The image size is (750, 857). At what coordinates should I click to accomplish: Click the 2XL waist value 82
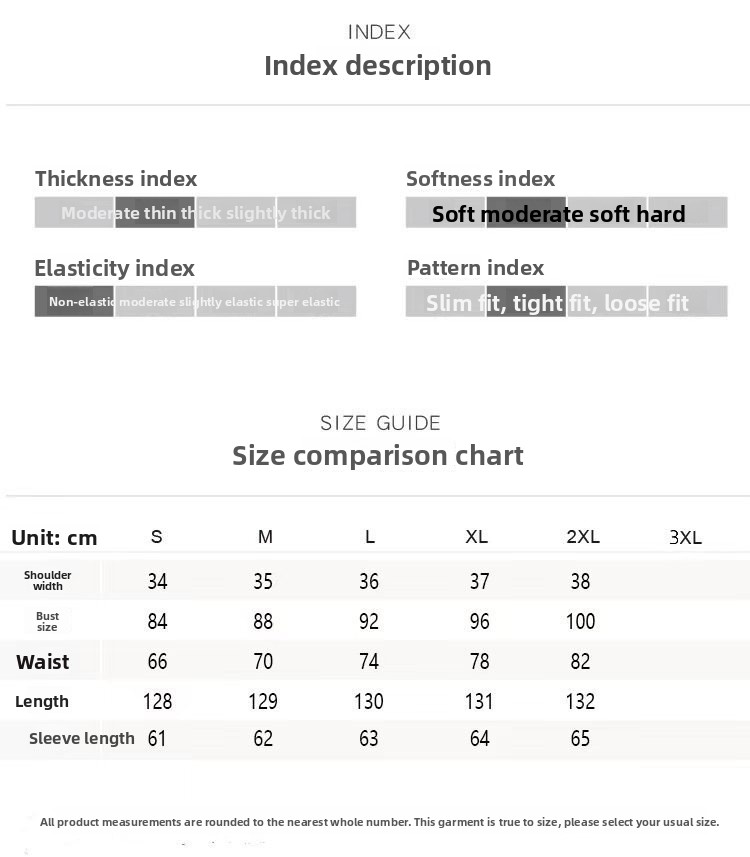(580, 662)
